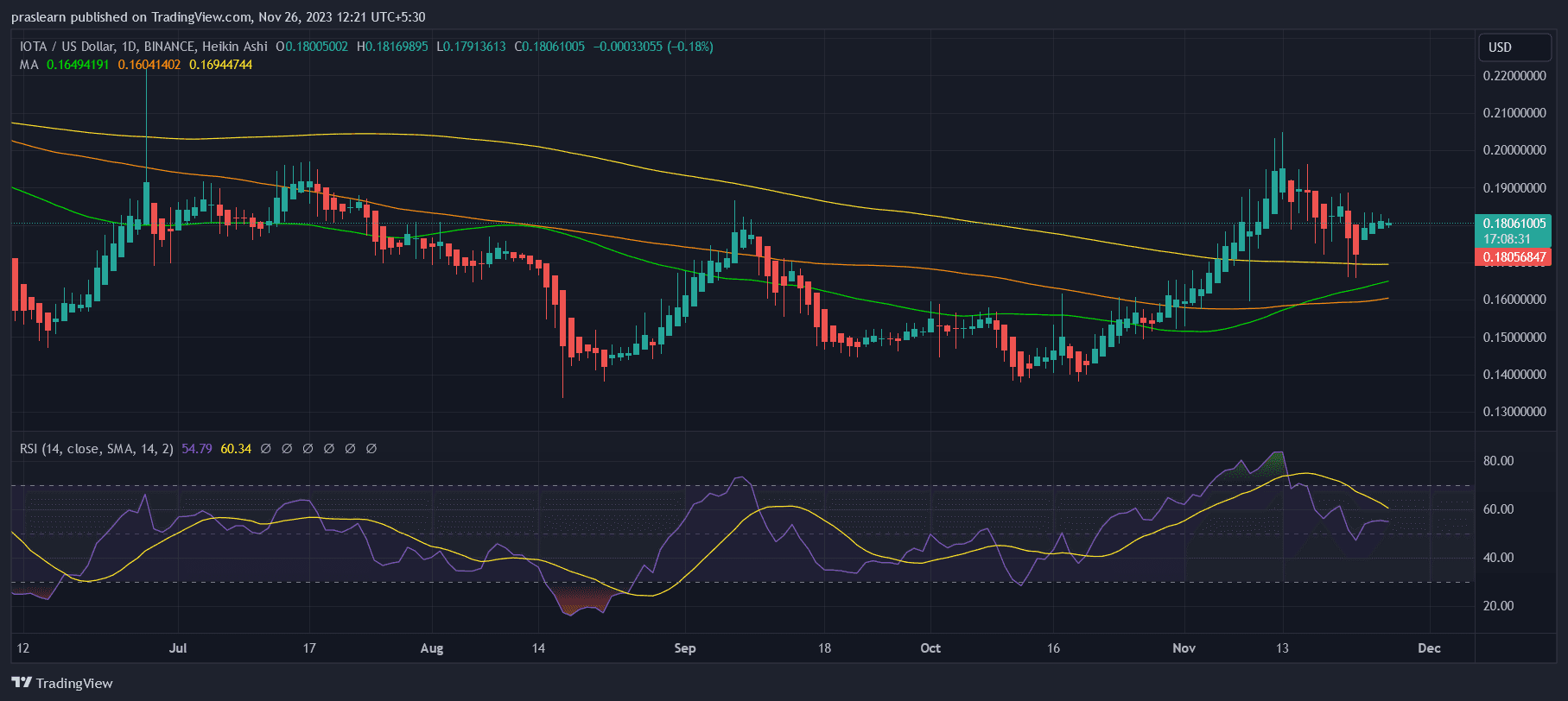Click the MA indicator label
This screenshot has width=1568, height=701.
click(x=29, y=65)
